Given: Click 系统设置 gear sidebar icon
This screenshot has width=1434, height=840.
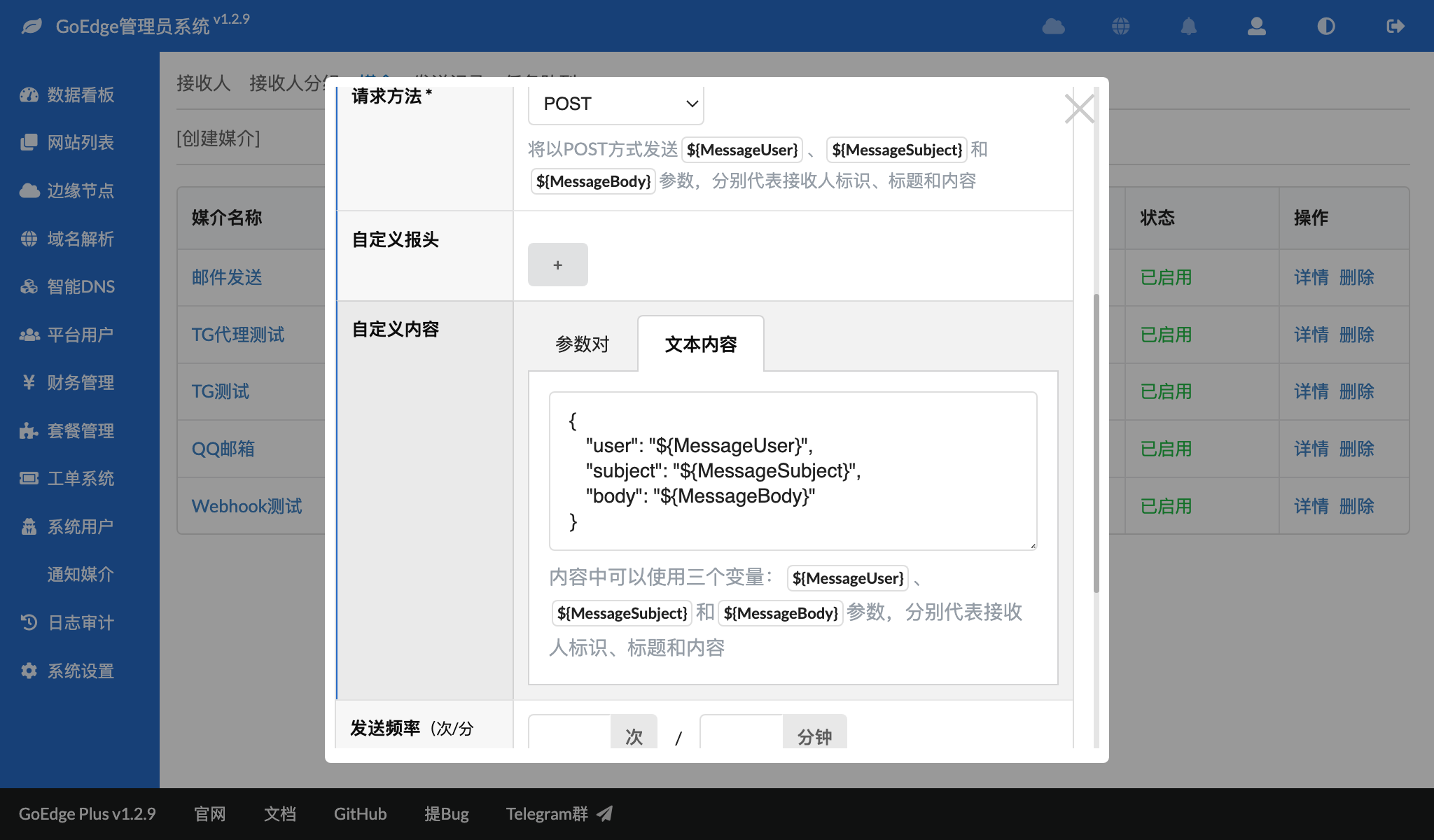Looking at the screenshot, I should pos(29,671).
